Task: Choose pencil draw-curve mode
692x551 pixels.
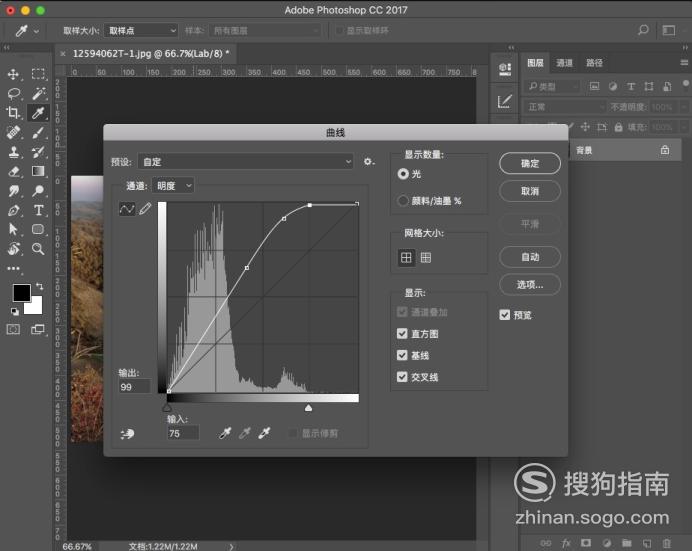Action: (x=145, y=209)
